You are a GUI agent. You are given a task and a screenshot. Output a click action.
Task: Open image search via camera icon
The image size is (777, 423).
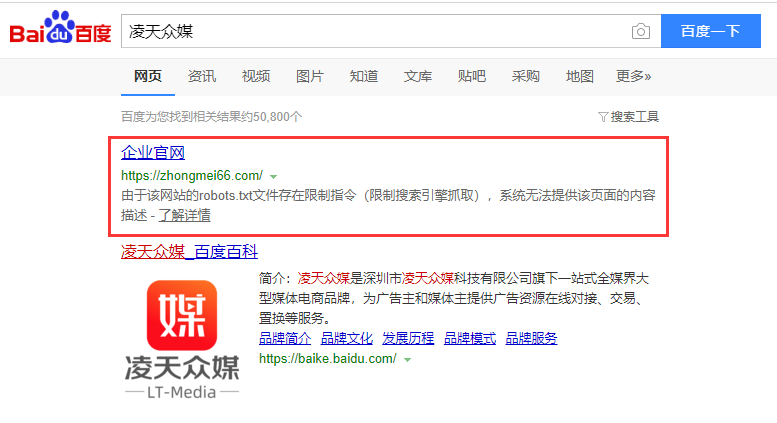[x=641, y=31]
